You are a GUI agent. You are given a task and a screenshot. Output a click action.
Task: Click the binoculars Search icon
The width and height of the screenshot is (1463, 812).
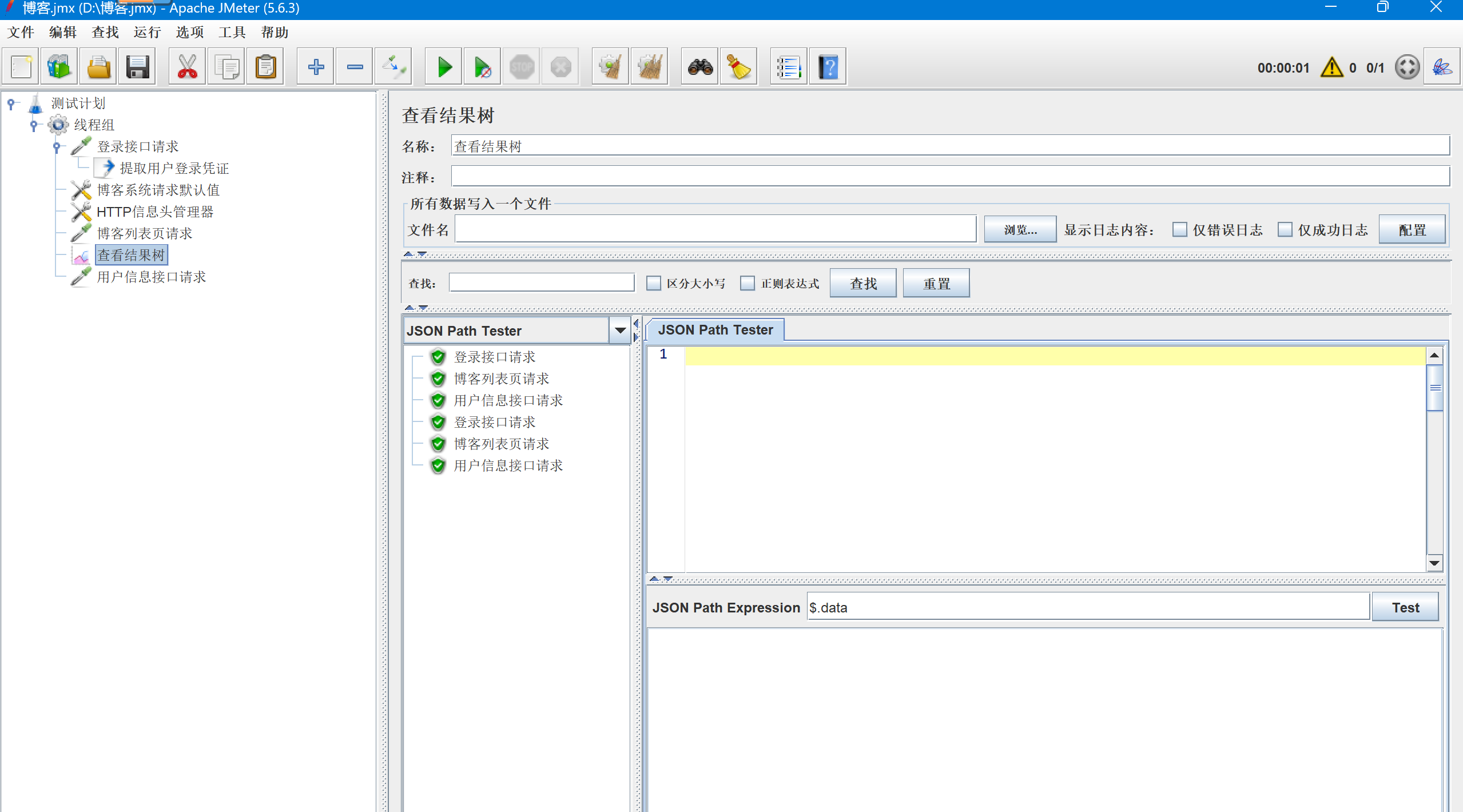[700, 67]
